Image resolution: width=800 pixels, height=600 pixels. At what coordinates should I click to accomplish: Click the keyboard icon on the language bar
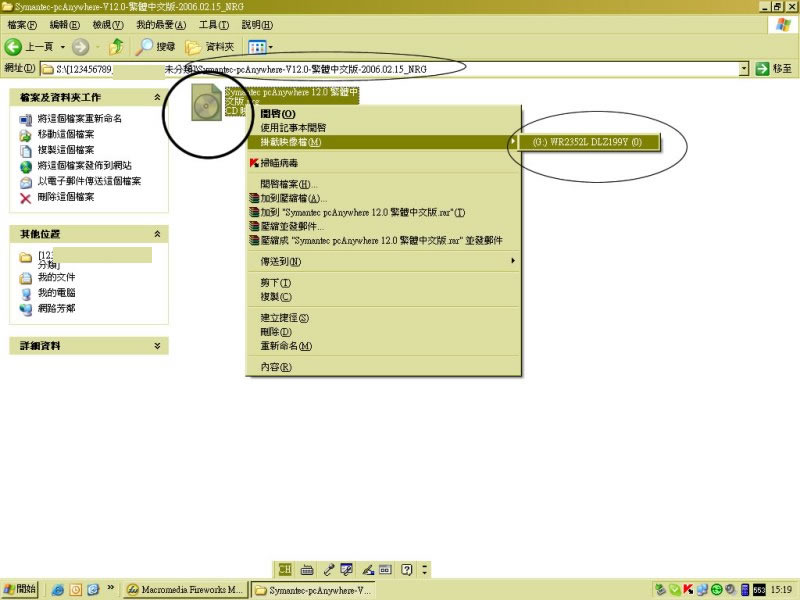(307, 569)
